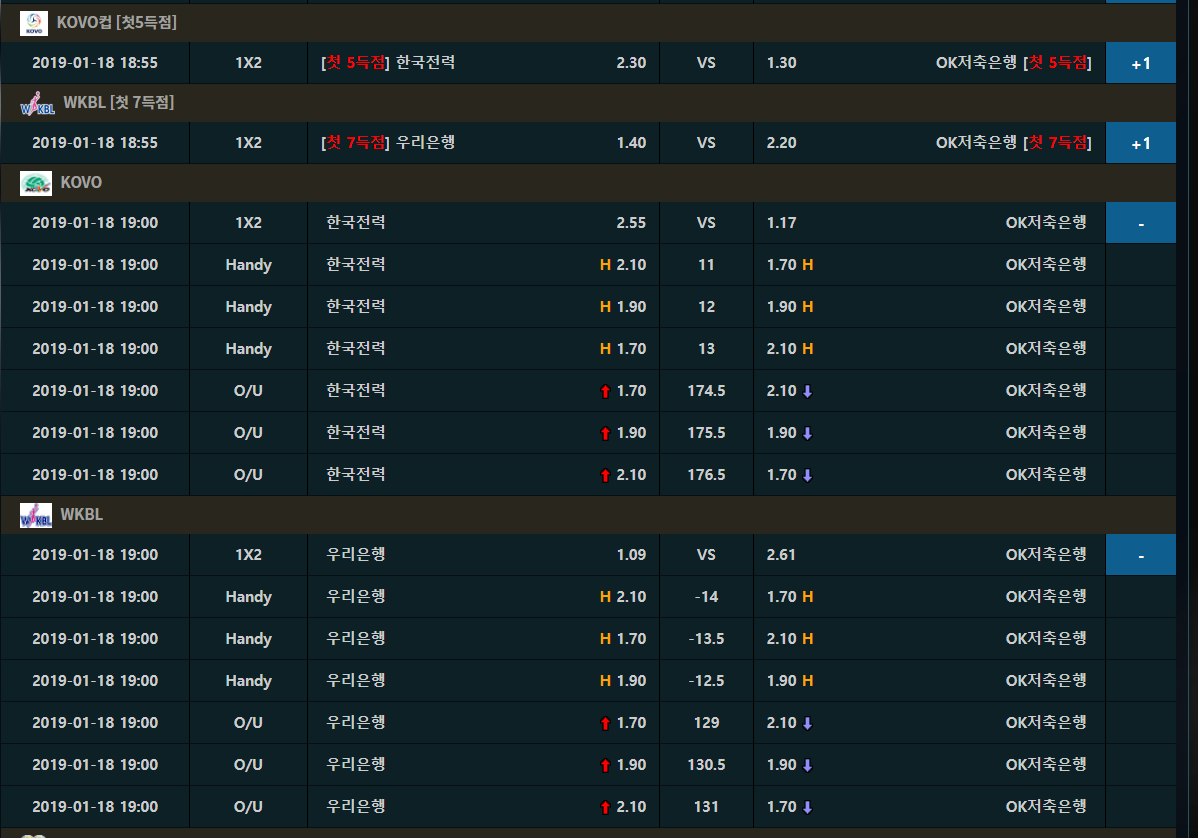Click the 130.5 over/under line value
Viewport: 1198px width, 838px height.
[706, 765]
